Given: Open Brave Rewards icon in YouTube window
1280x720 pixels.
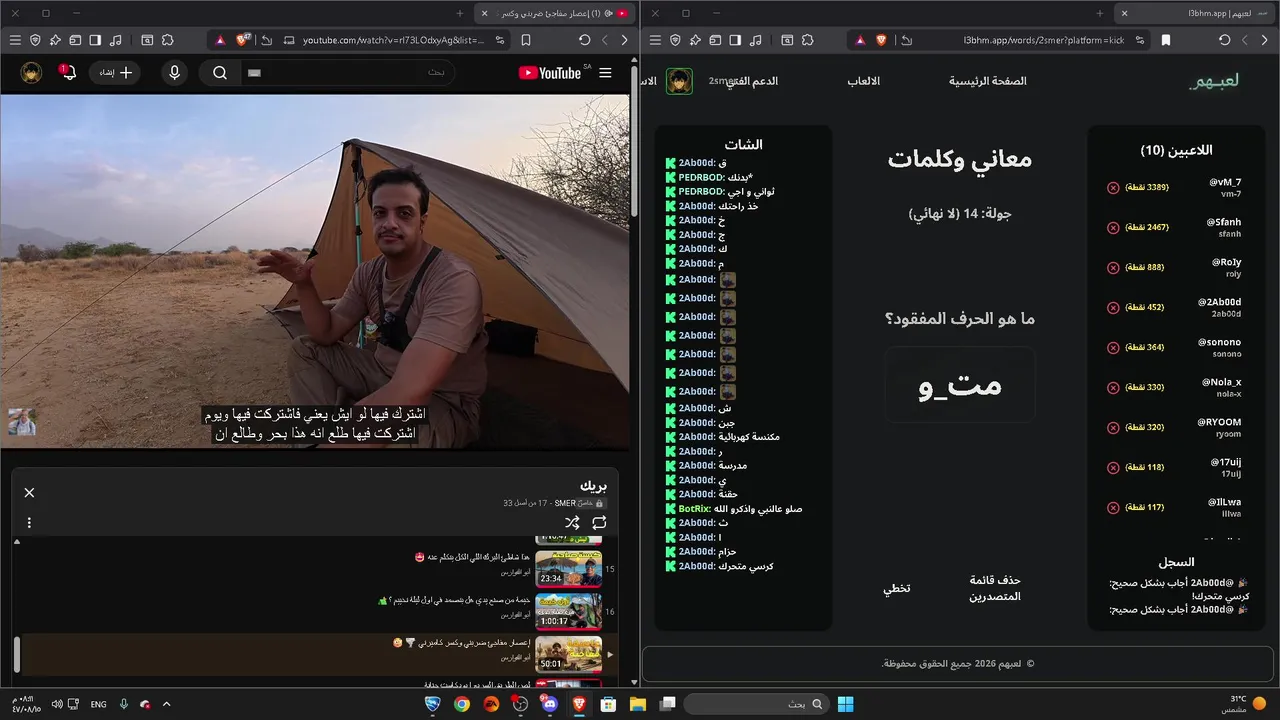Looking at the screenshot, I should [x=221, y=40].
